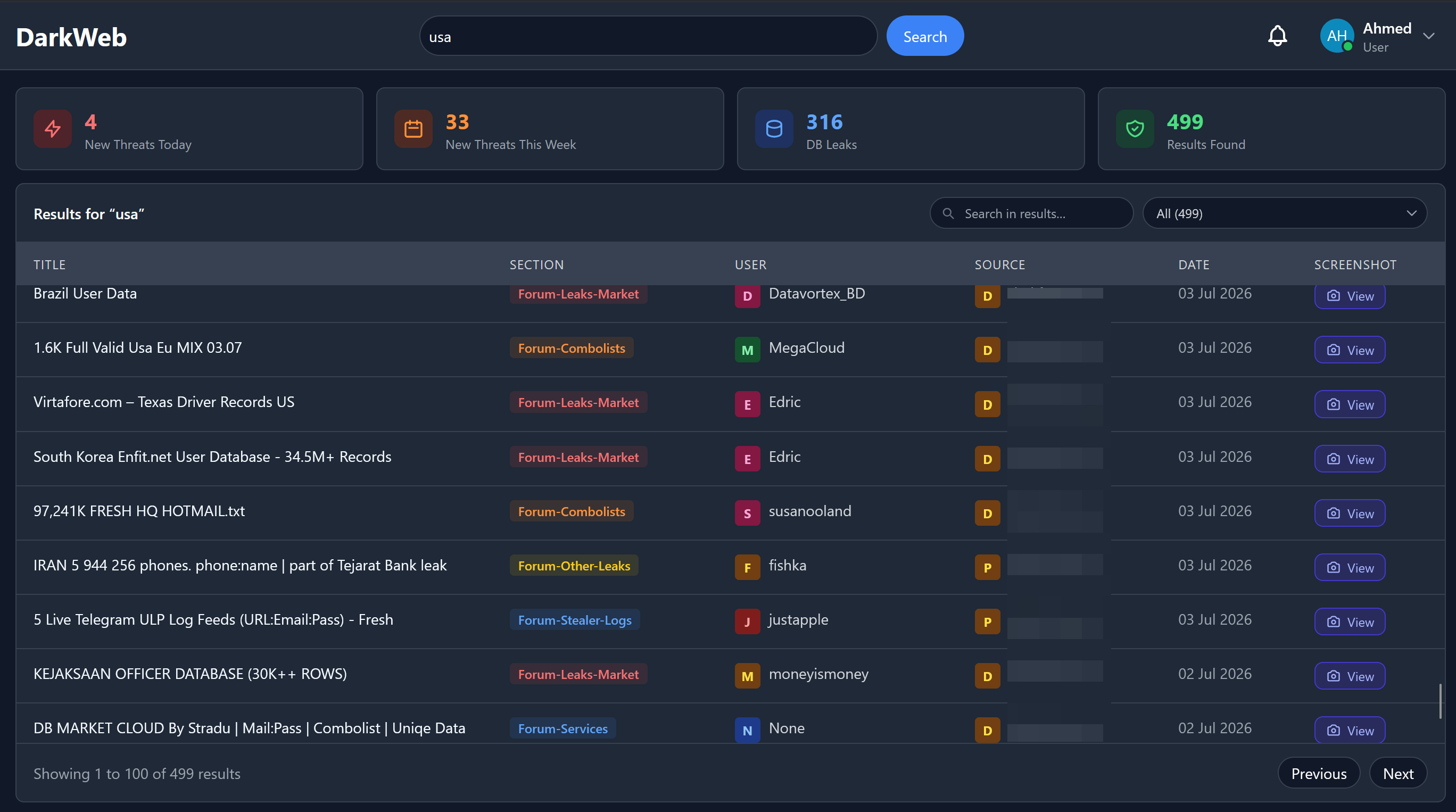
Task: Click the notification bell icon
Action: tap(1277, 36)
